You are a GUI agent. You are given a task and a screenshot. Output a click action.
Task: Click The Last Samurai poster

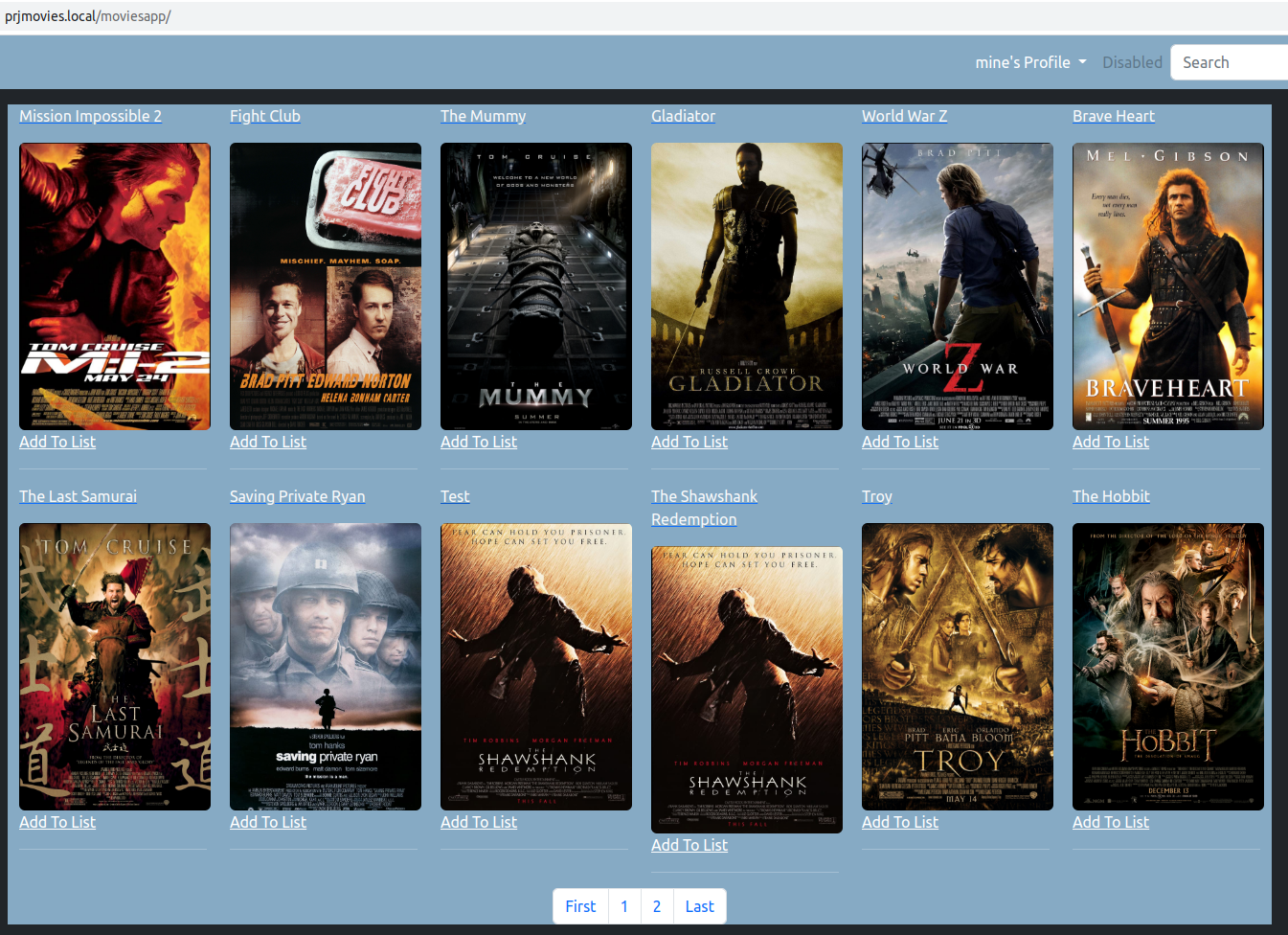(x=115, y=667)
